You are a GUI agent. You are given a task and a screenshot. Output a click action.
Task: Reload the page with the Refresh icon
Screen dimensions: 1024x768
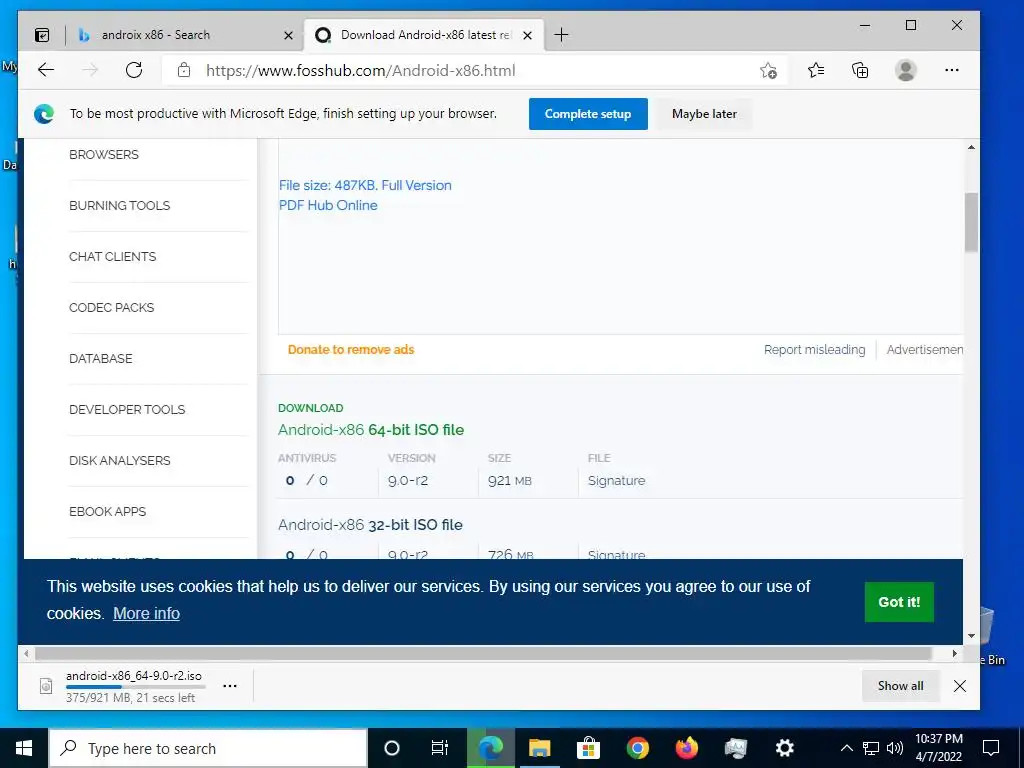[134, 70]
